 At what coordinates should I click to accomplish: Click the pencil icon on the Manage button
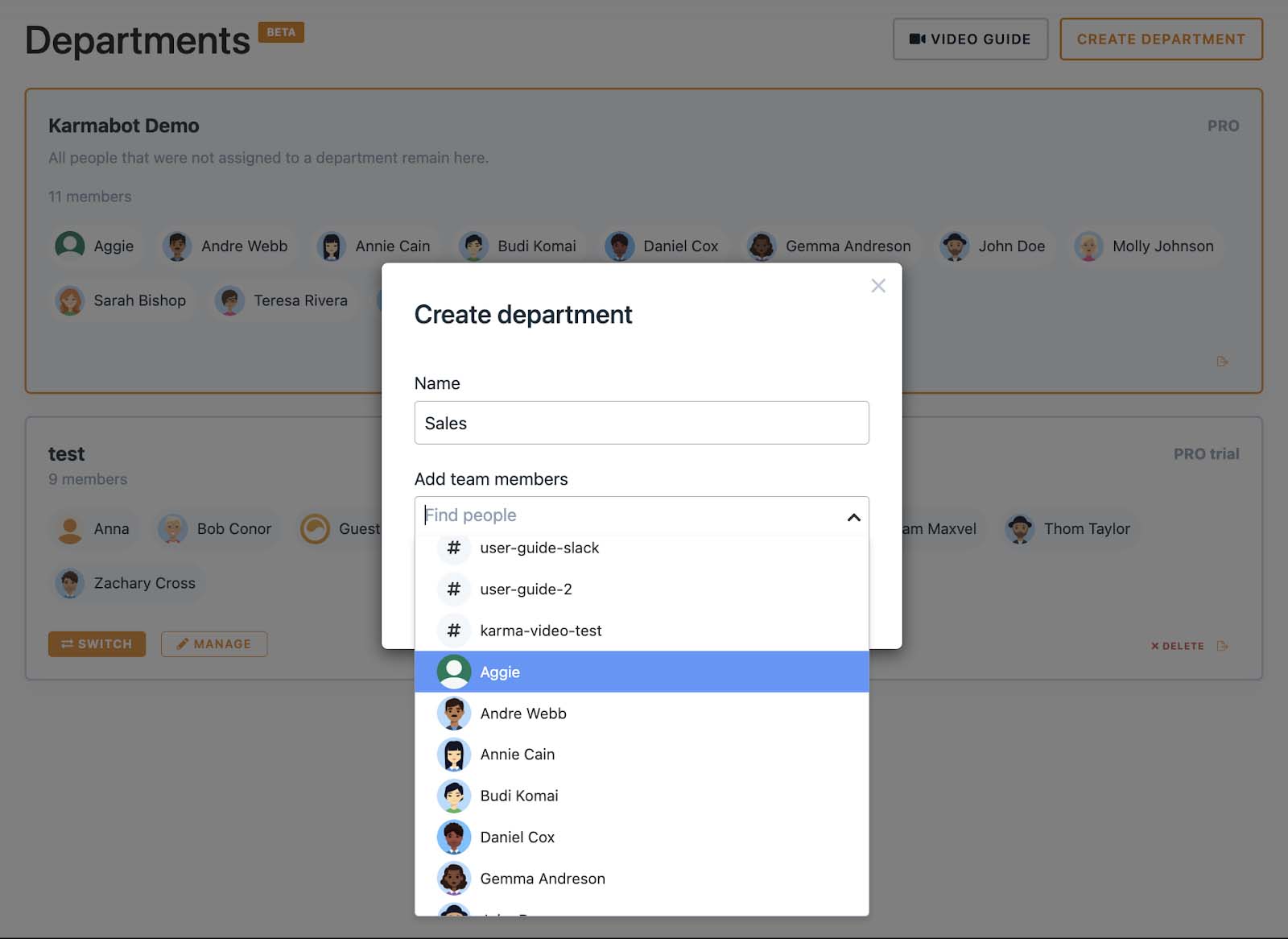tap(184, 643)
